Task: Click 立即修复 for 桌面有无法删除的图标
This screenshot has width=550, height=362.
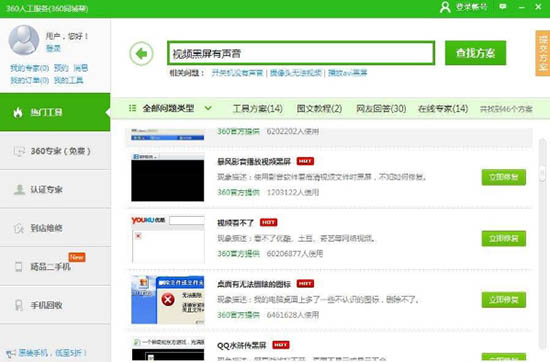Action: pos(504,300)
